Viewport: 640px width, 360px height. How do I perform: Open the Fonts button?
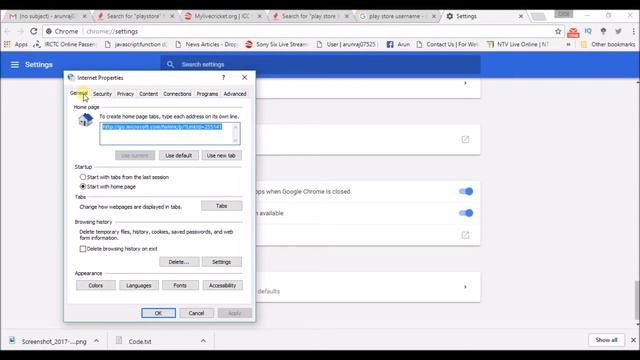coord(180,285)
